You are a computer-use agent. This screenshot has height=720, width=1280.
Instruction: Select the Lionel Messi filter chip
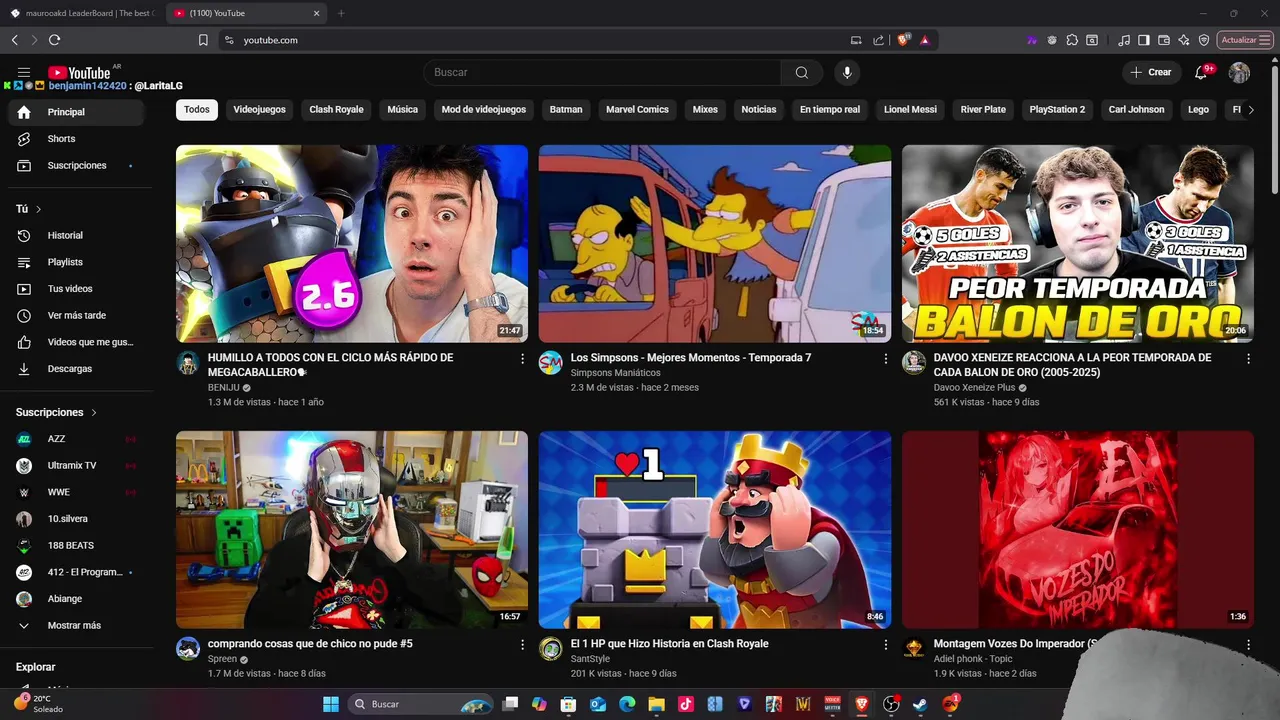click(910, 109)
